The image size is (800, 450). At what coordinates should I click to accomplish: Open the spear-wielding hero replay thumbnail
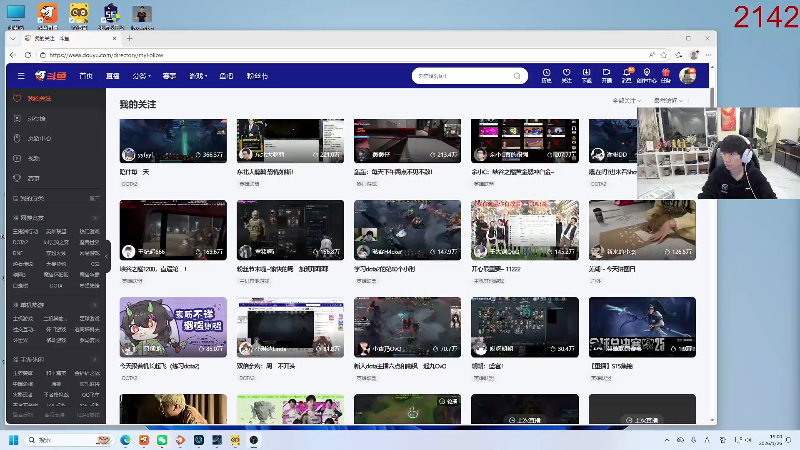tap(642, 327)
